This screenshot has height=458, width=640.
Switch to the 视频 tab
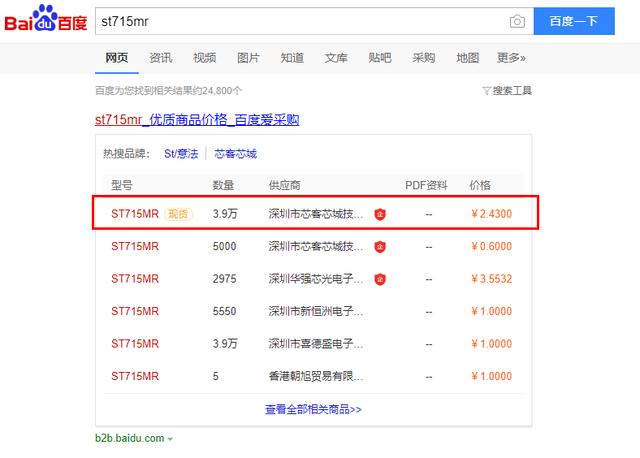[204, 58]
